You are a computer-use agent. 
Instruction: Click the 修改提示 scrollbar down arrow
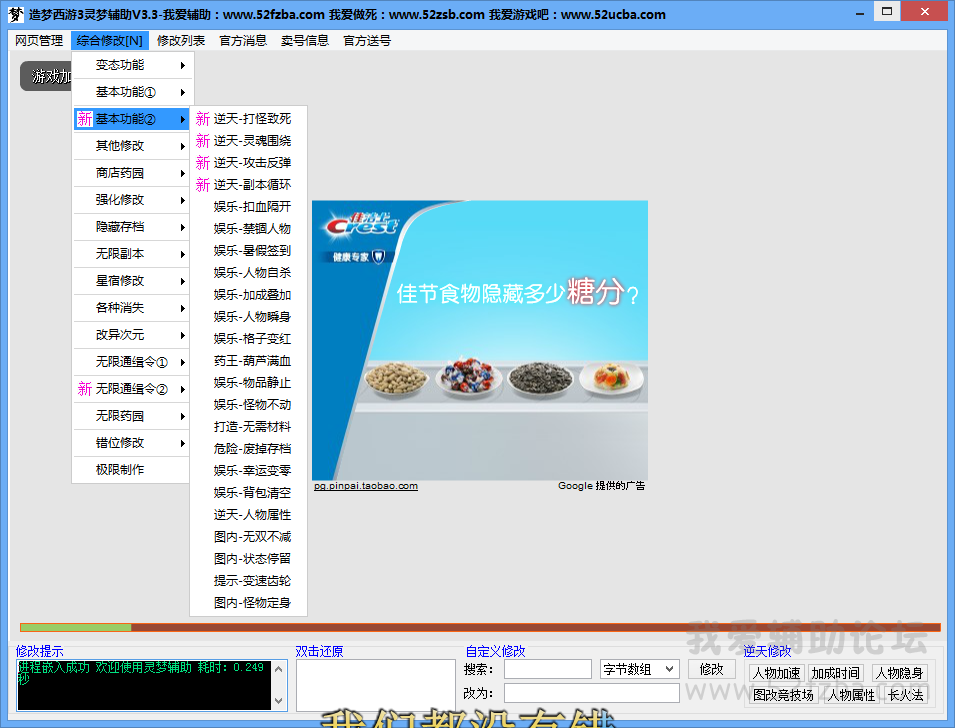click(280, 702)
